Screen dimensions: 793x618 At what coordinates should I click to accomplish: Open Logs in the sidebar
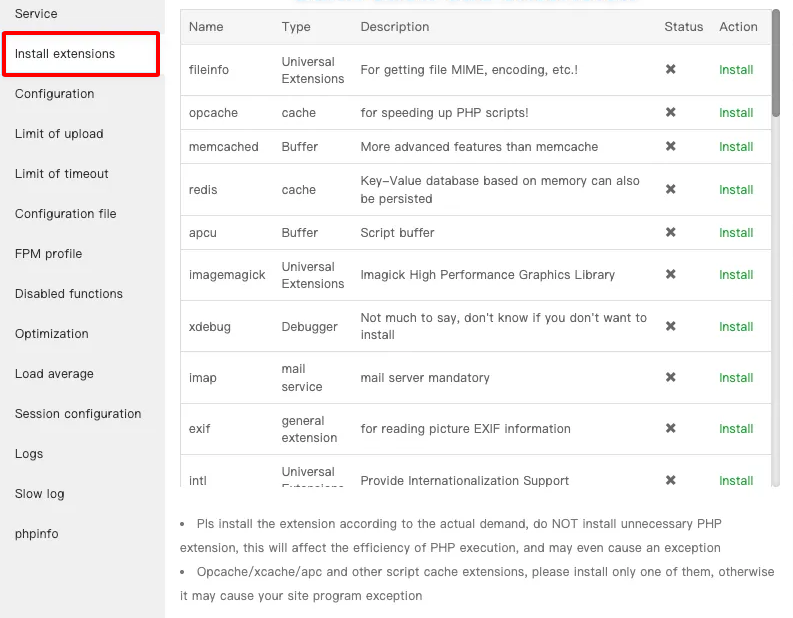[29, 453]
